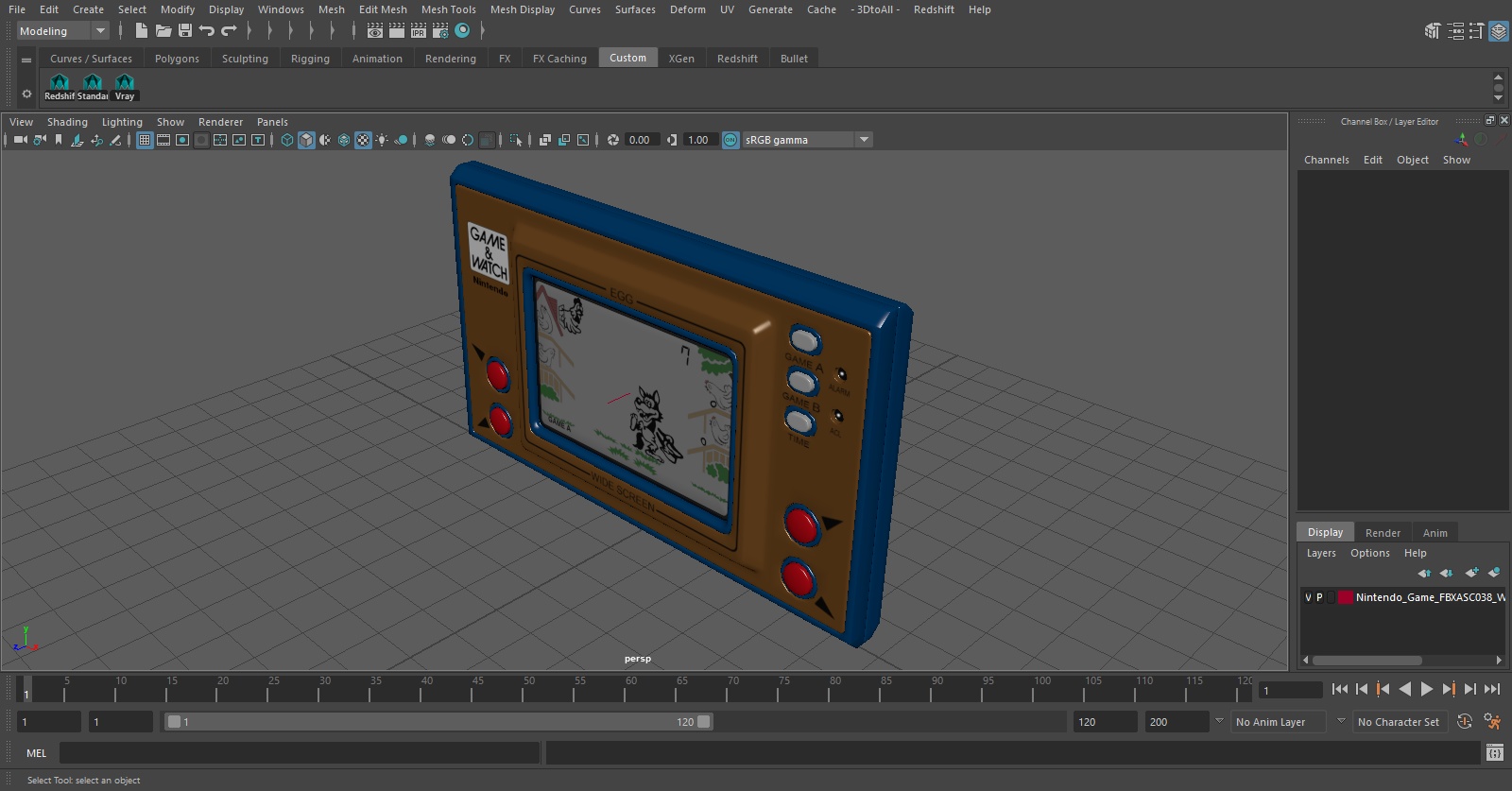Click the MEL command input field

[x=300, y=753]
